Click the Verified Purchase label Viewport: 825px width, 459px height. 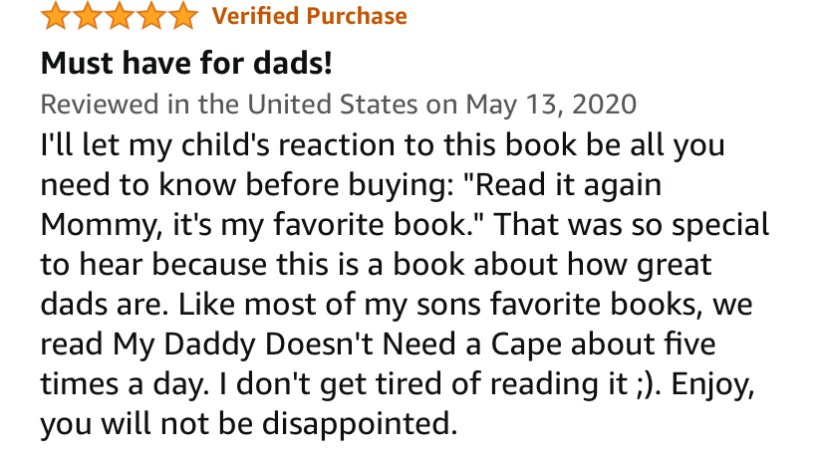point(309,16)
